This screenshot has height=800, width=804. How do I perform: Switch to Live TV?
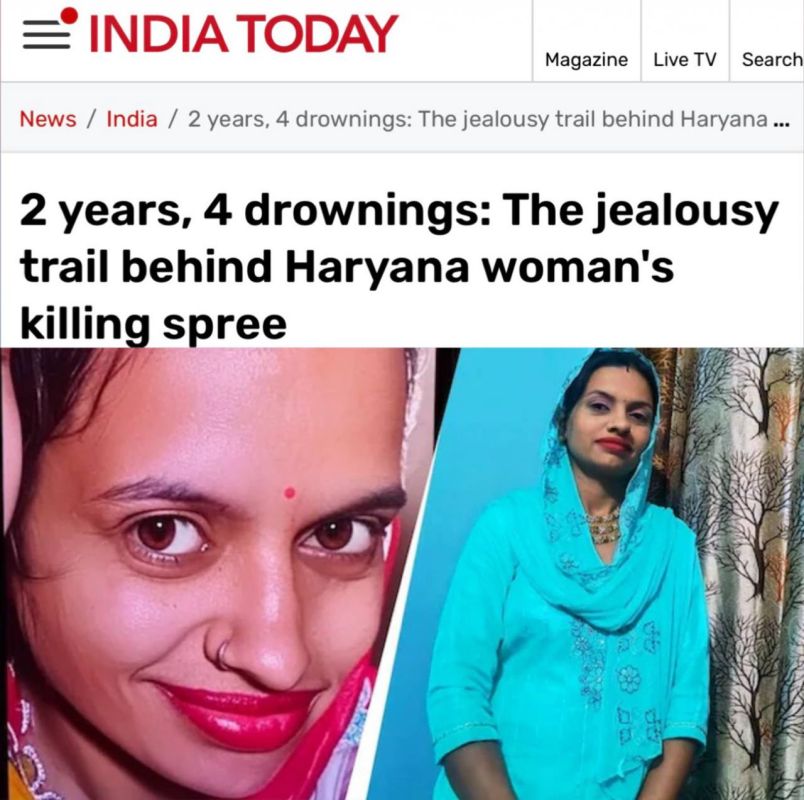(685, 59)
